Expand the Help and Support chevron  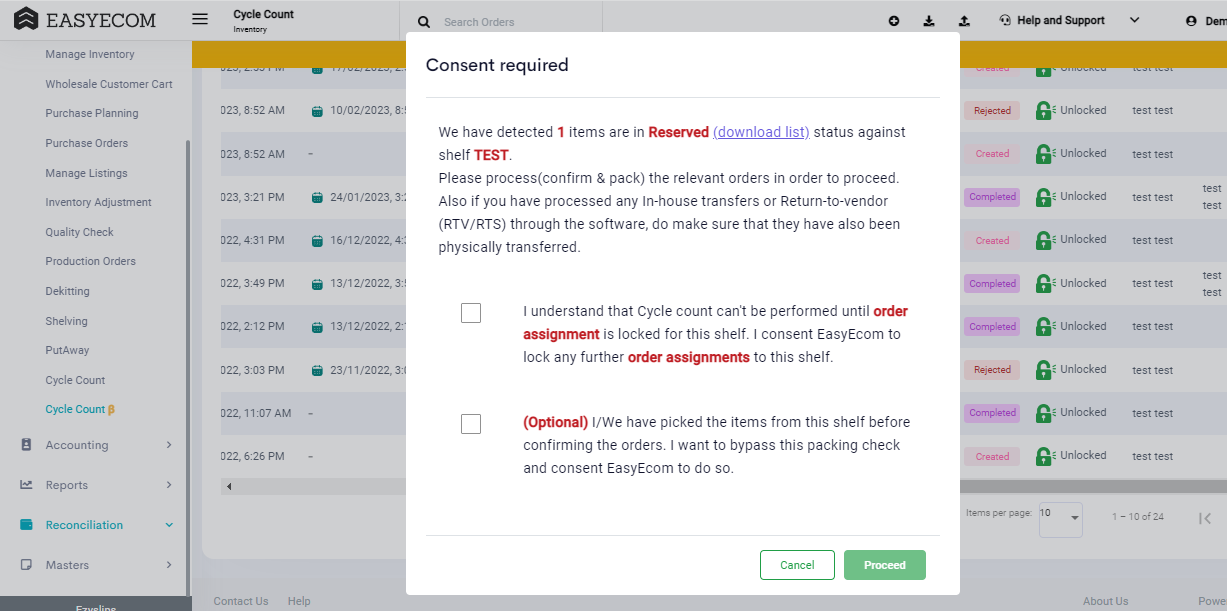click(1134, 20)
